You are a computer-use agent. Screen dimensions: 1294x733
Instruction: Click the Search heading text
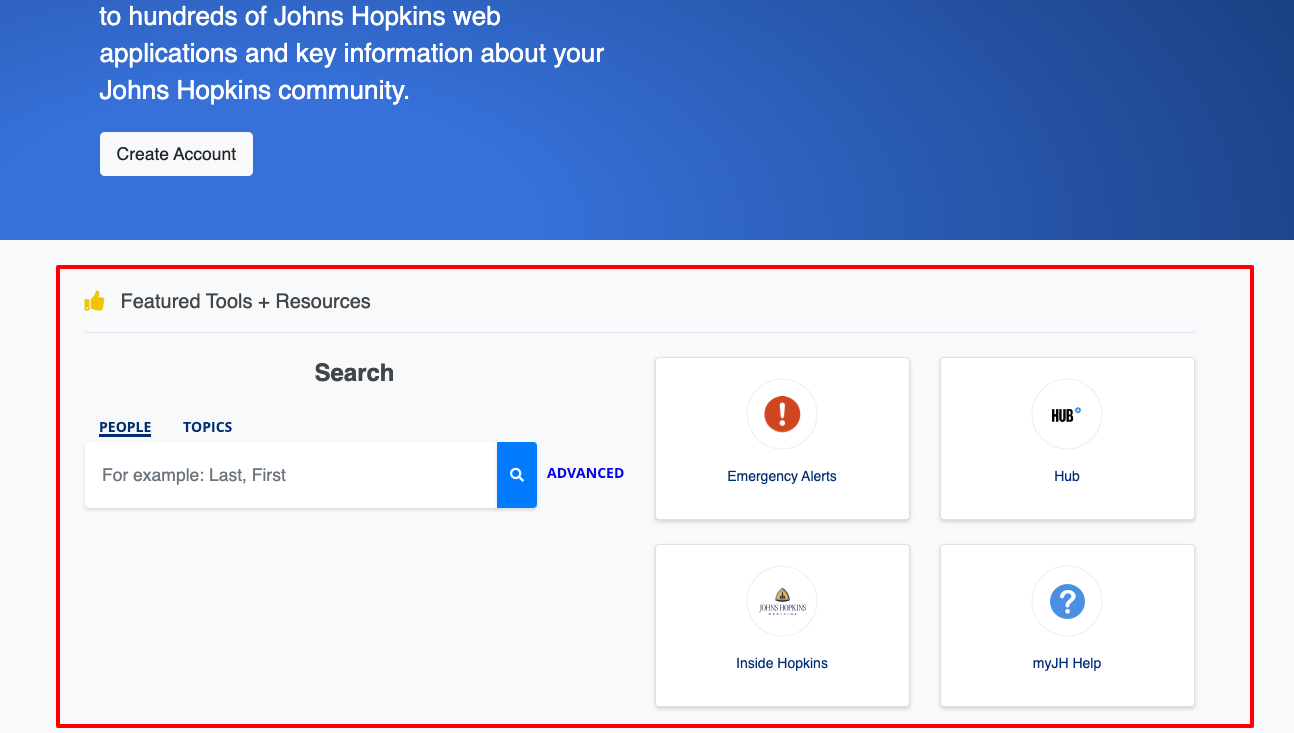[354, 373]
